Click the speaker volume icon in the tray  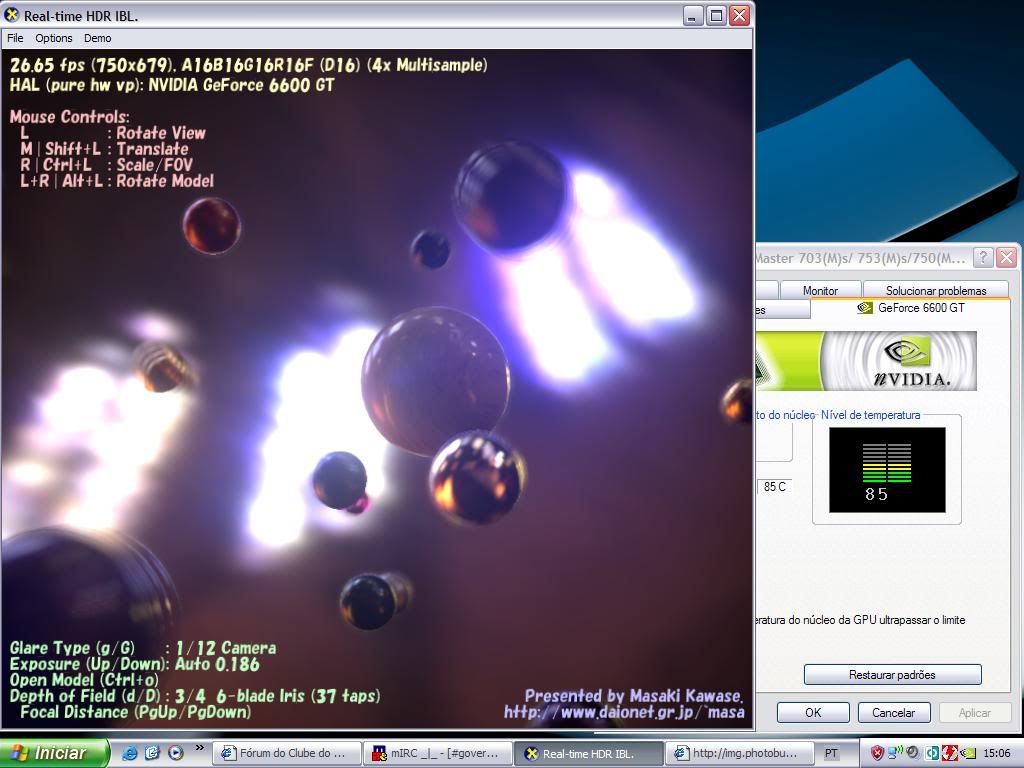click(912, 753)
